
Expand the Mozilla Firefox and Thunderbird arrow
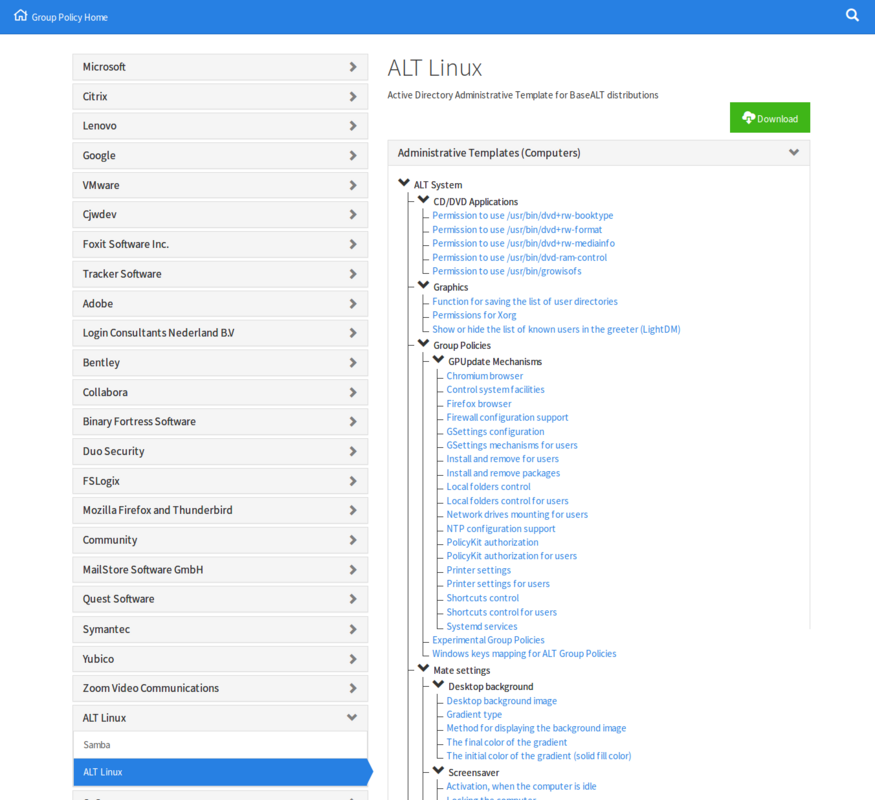(x=353, y=510)
